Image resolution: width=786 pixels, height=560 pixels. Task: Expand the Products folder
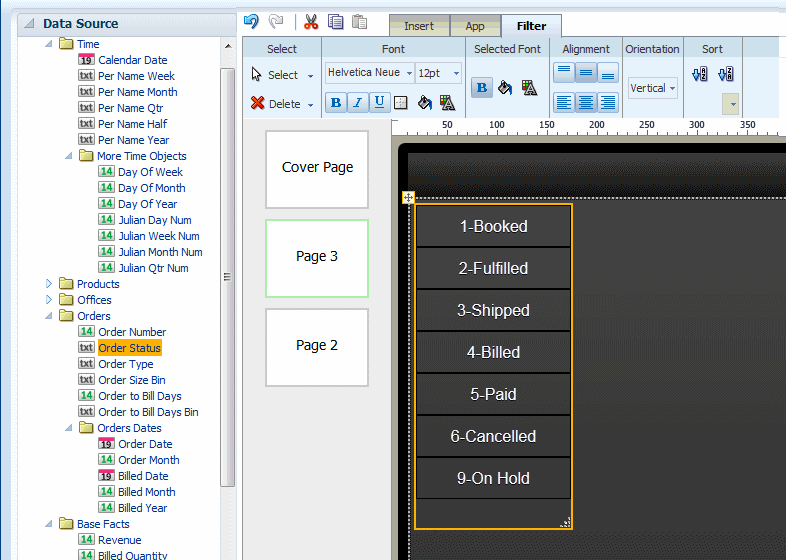[x=49, y=284]
